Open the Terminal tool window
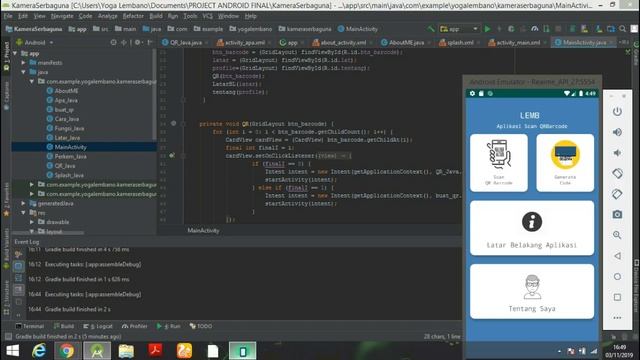Screen dimensions: 640x360 click(x=29, y=326)
